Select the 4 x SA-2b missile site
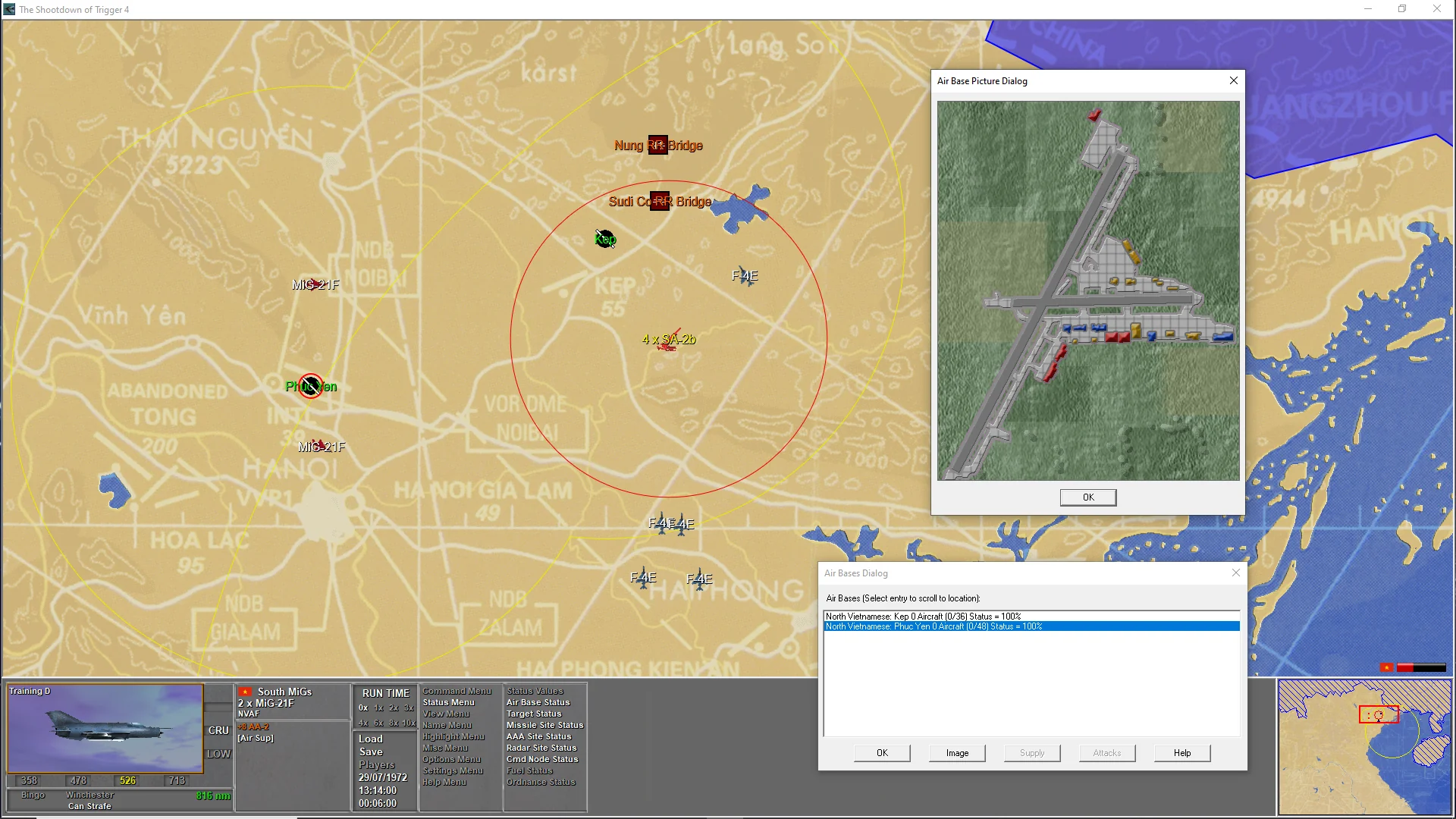Image resolution: width=1456 pixels, height=819 pixels. coord(669,340)
